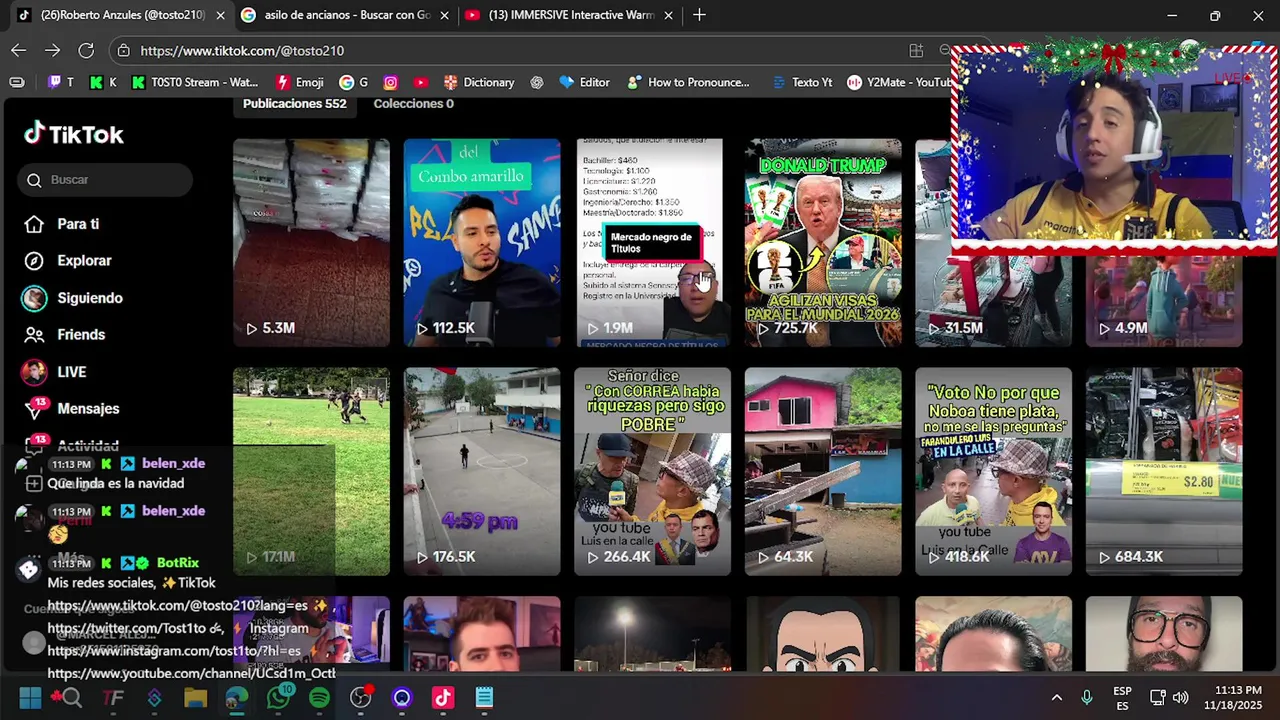
Task: Open a new browser tab
Action: tap(699, 15)
